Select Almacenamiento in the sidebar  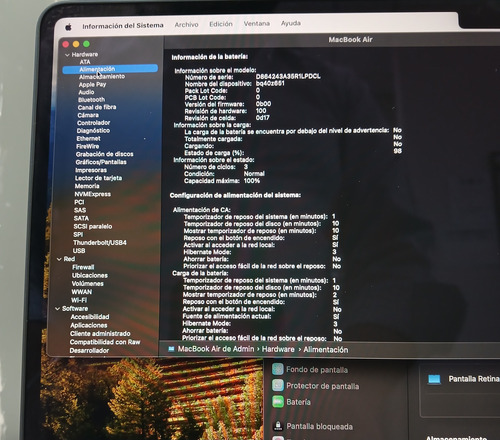tap(102, 77)
